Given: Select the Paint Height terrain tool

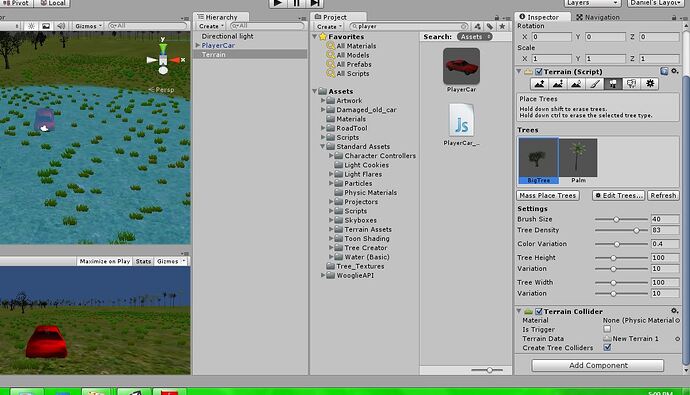Looking at the screenshot, I should point(558,84).
